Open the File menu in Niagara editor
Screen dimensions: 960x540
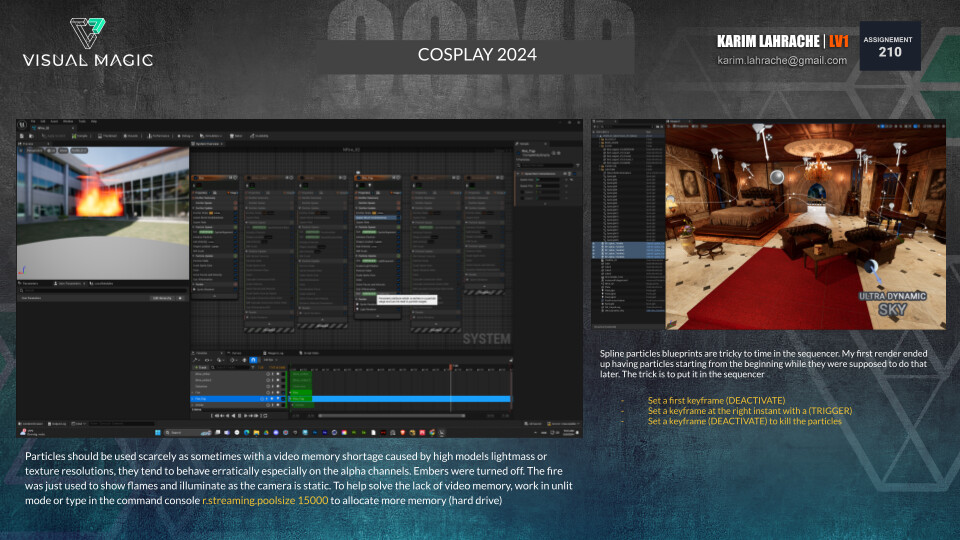pyautogui.click(x=33, y=121)
